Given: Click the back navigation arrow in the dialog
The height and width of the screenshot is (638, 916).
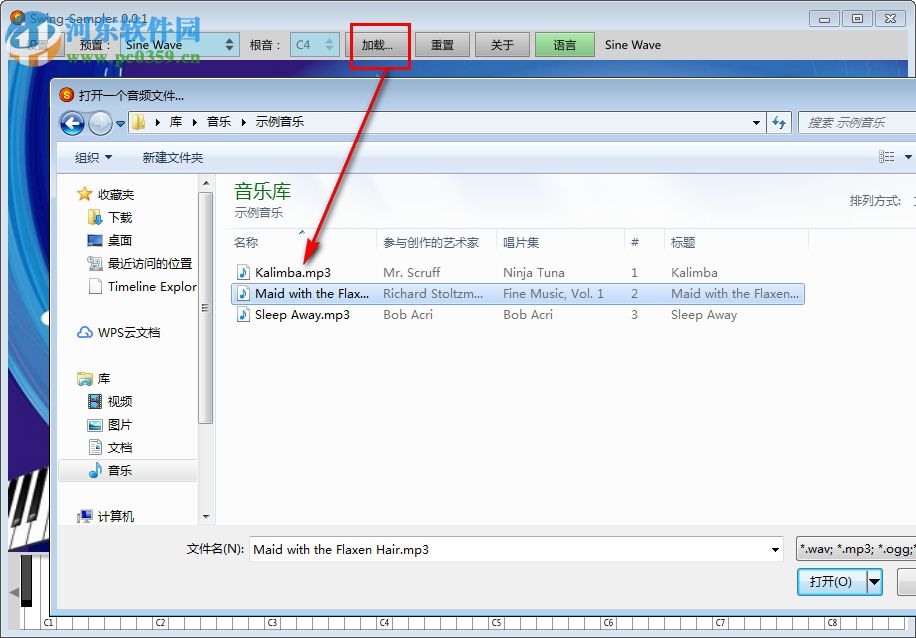Looking at the screenshot, I should coord(71,122).
